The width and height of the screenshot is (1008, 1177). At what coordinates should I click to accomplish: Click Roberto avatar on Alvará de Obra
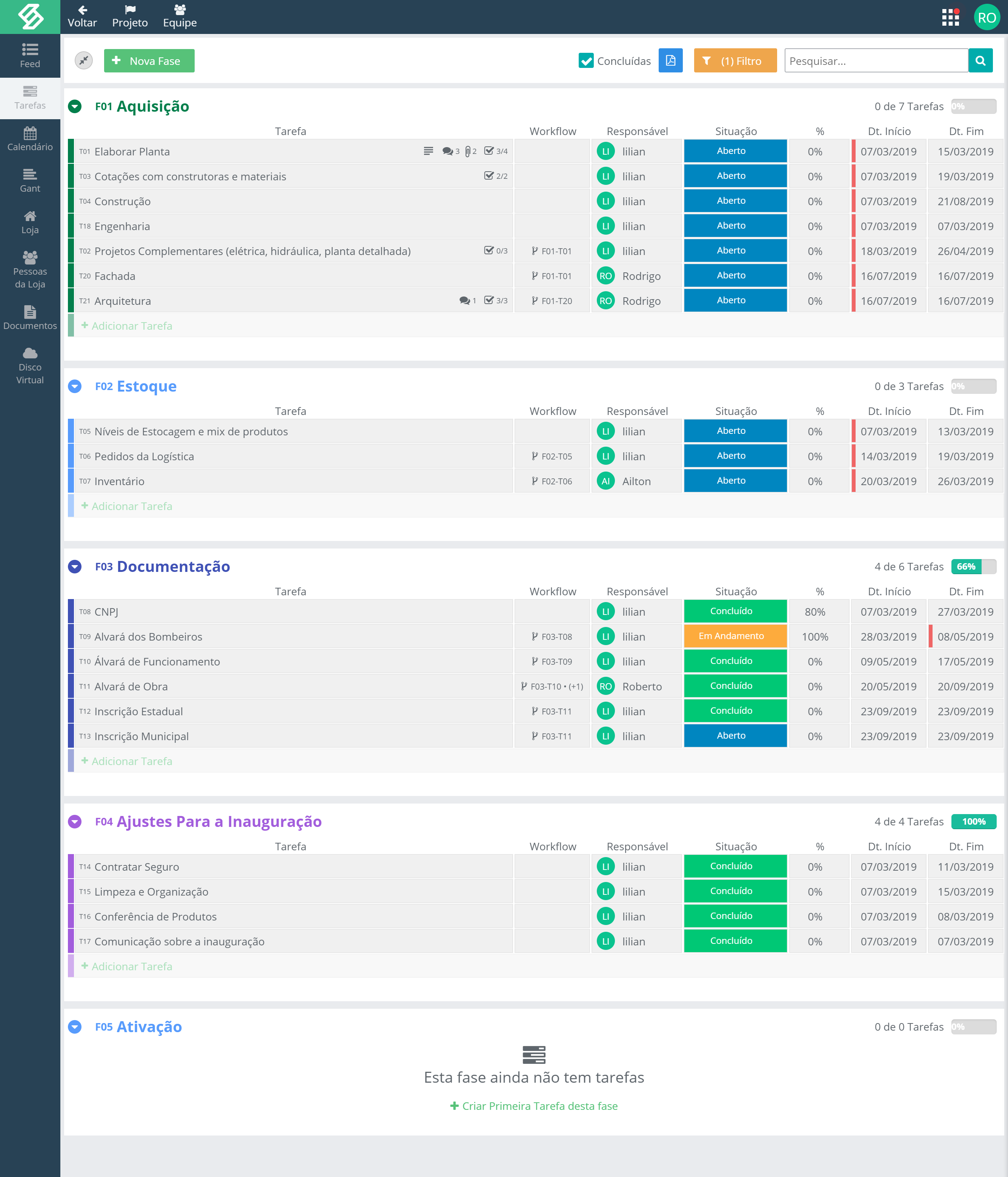click(x=606, y=686)
